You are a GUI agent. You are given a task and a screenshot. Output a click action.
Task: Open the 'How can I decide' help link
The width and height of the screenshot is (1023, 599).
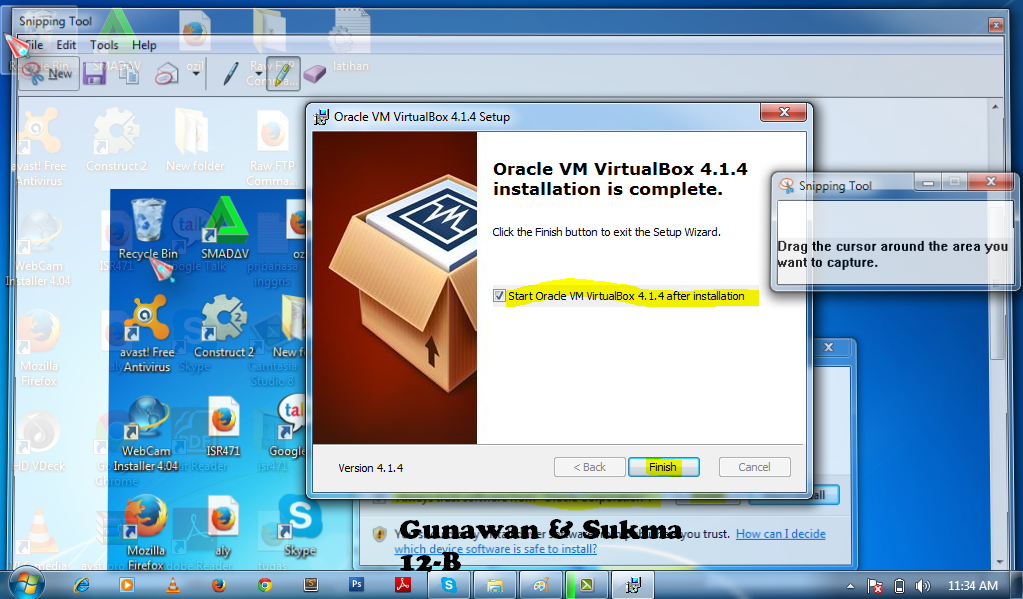point(780,533)
